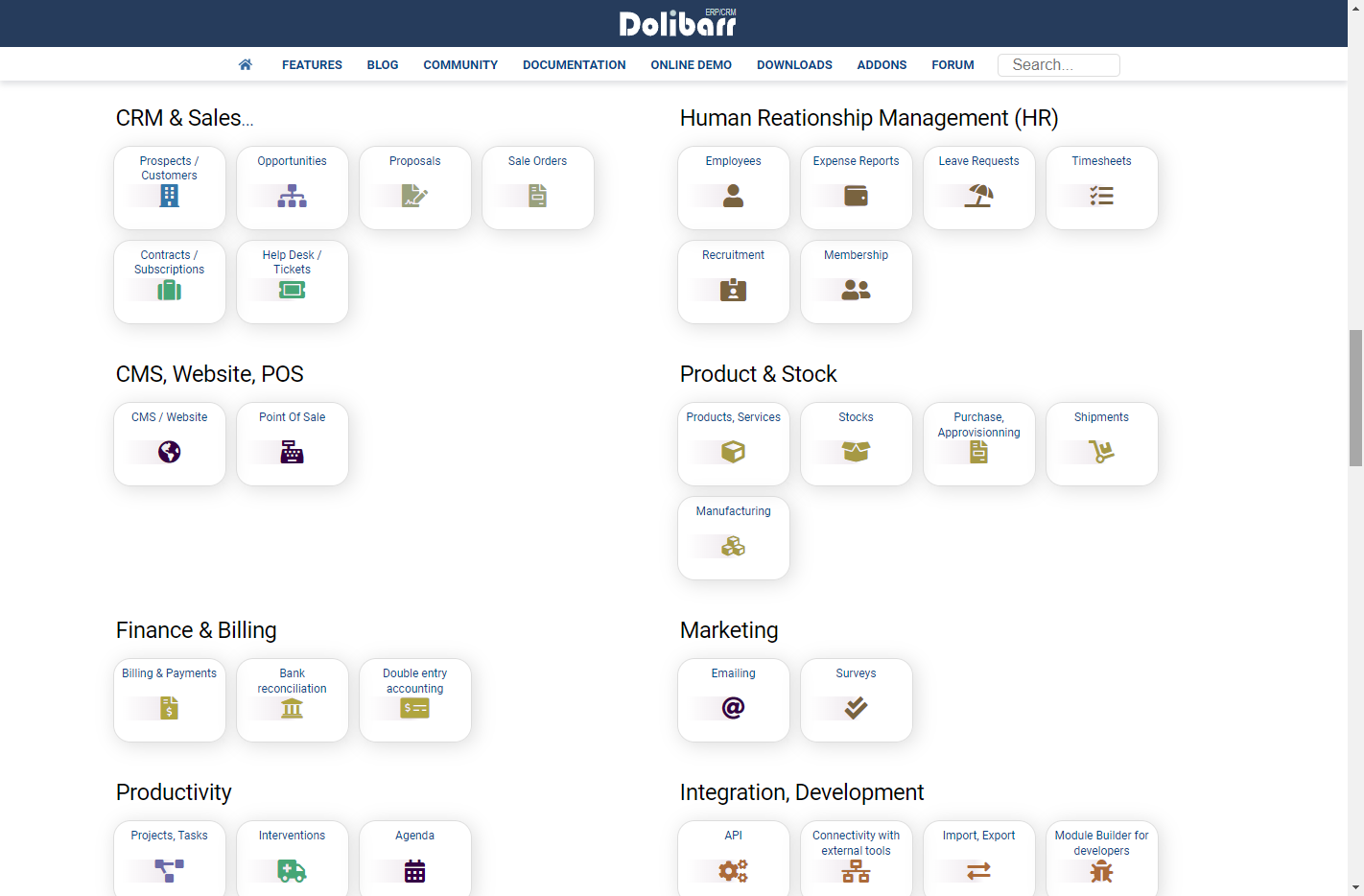The image size is (1364, 896).
Task: Click the Membership people icon
Action: 857,290
